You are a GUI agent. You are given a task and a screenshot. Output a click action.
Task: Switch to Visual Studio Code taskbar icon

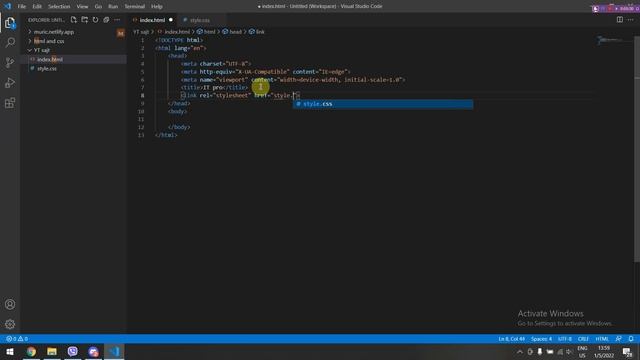click(114, 351)
